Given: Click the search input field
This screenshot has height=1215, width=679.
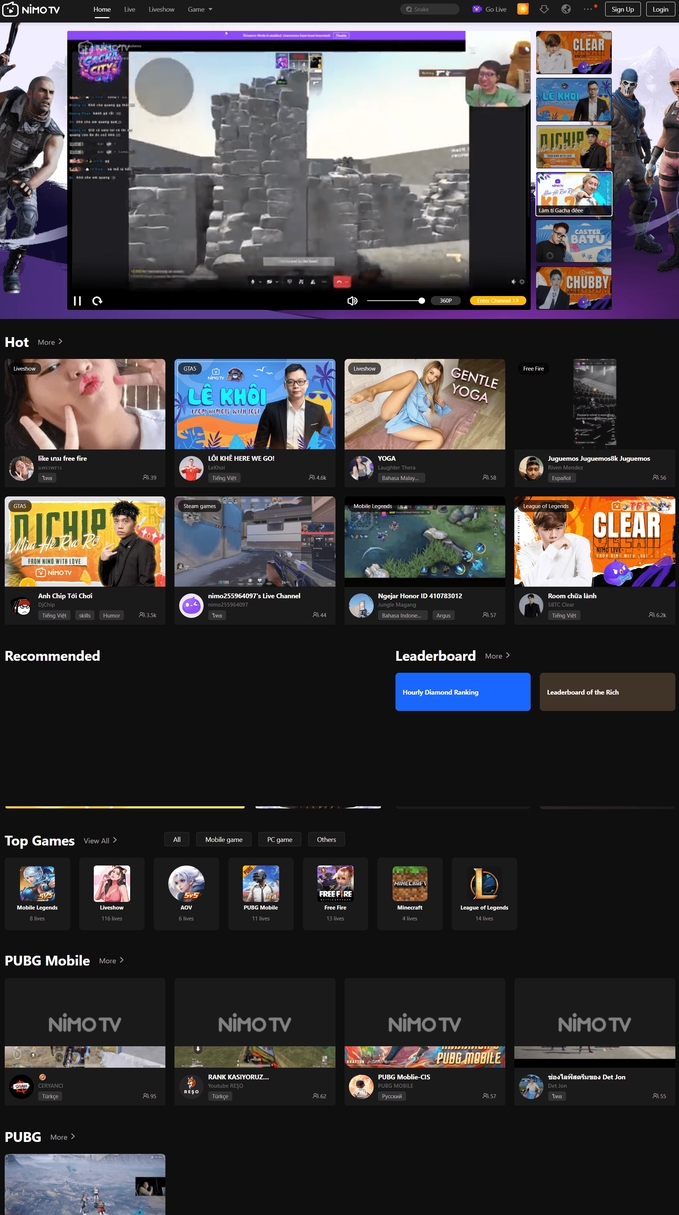Looking at the screenshot, I should coord(430,9).
